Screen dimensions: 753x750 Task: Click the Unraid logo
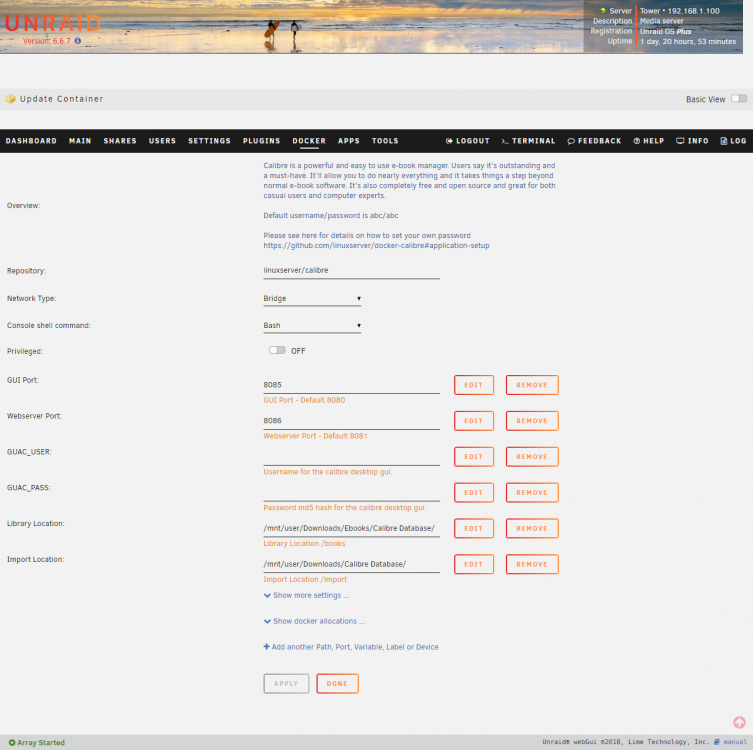pyautogui.click(x=53, y=23)
